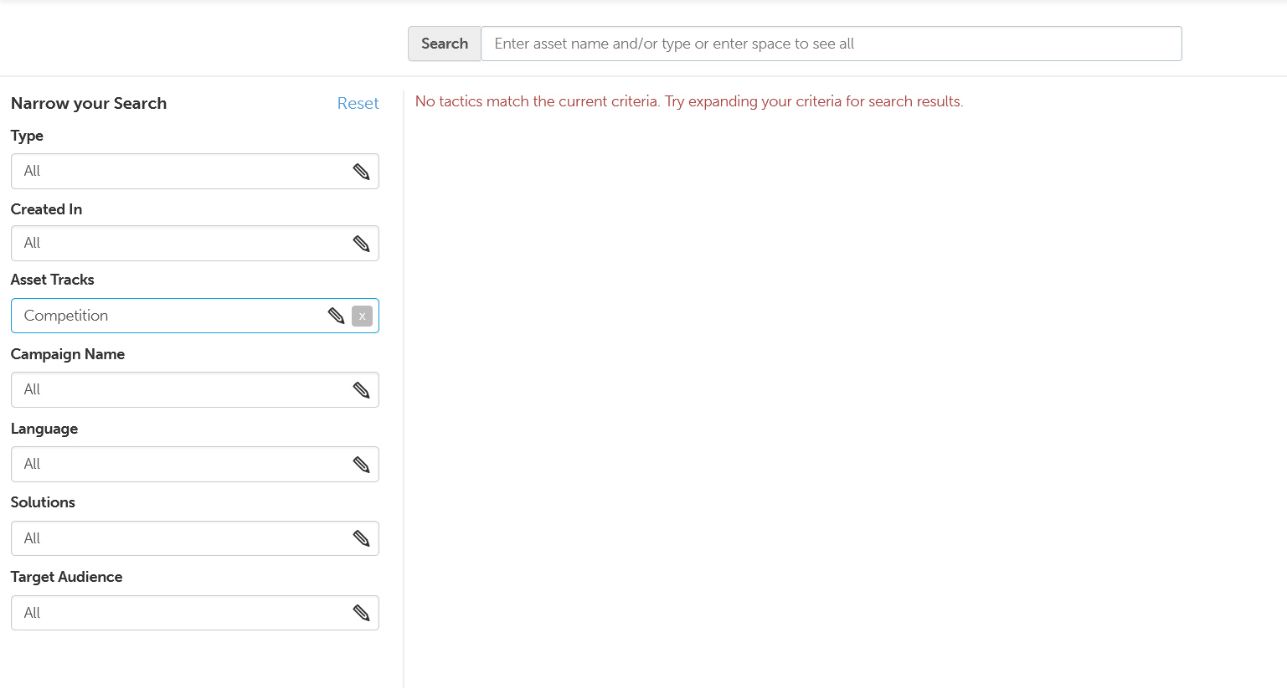Image resolution: width=1287 pixels, height=688 pixels.
Task: Open the Language filter field
Action: [195, 464]
